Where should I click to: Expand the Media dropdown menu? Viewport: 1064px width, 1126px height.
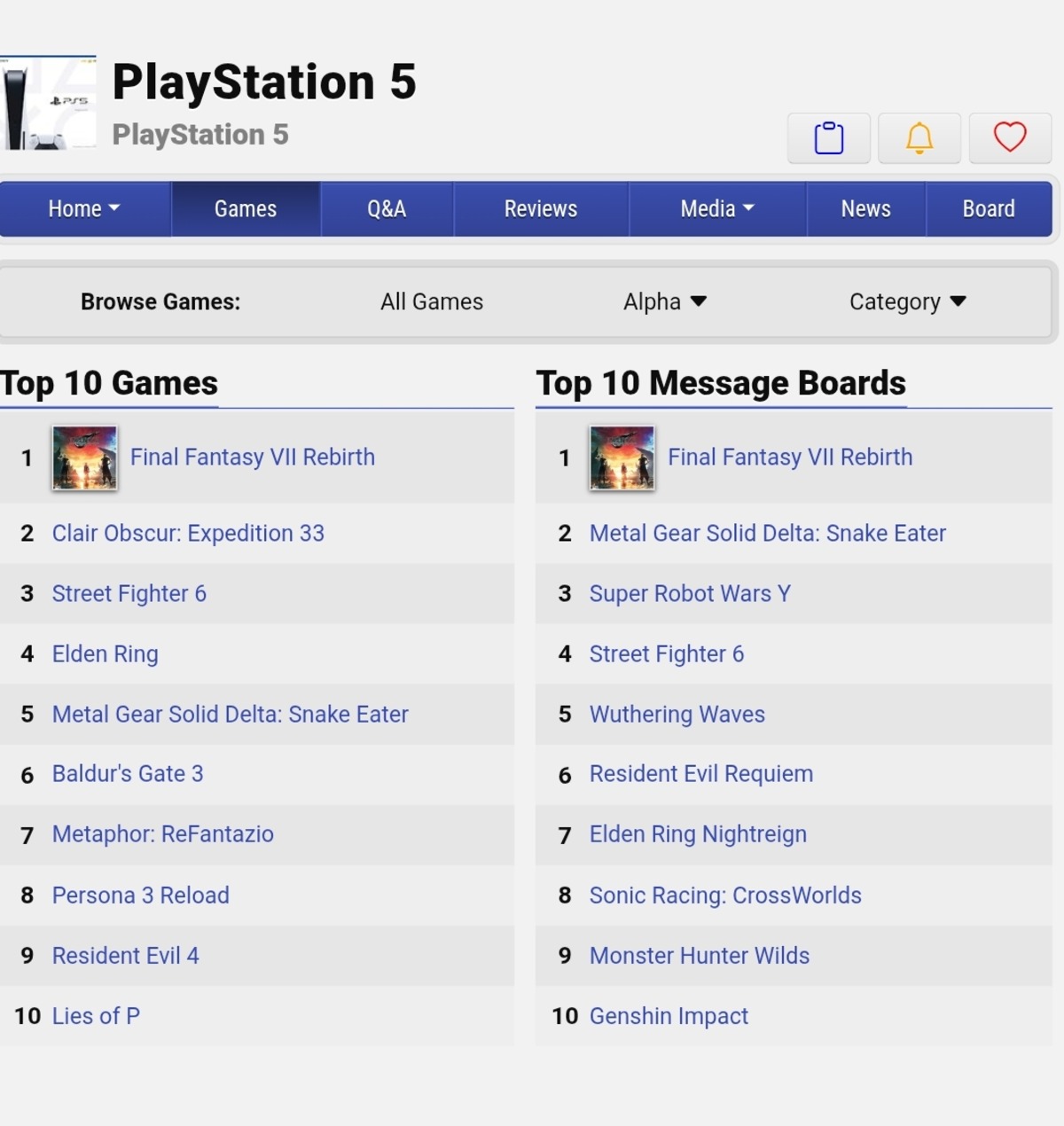[x=717, y=209]
